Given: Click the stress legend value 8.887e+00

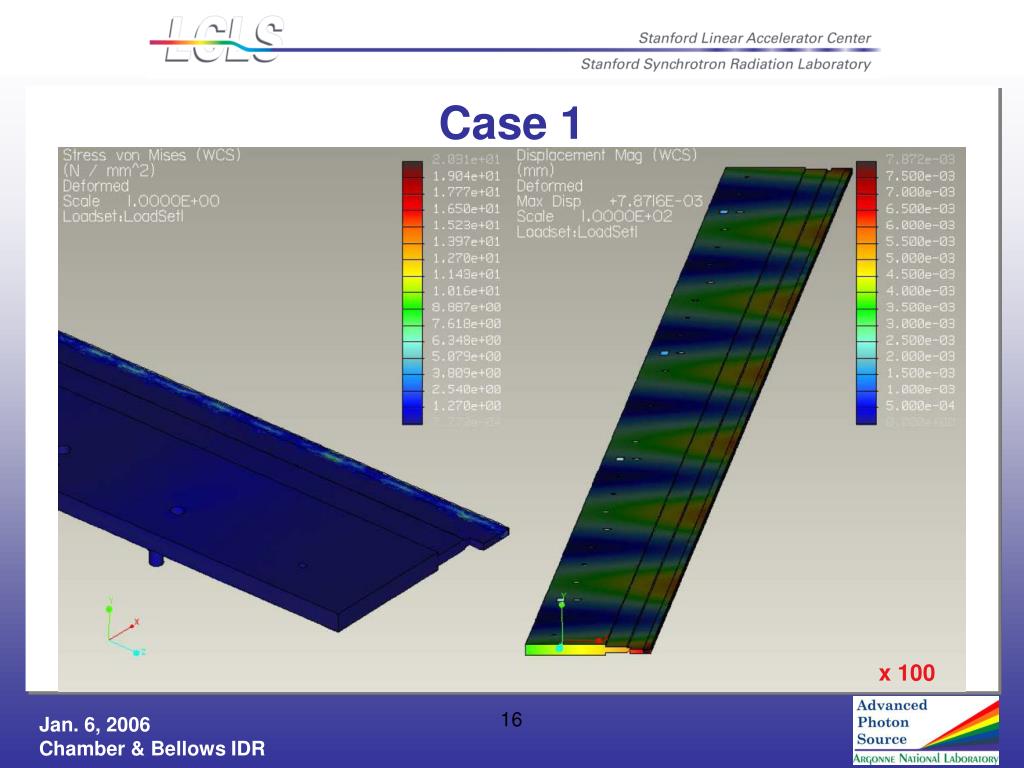Looking at the screenshot, I should tap(466, 308).
